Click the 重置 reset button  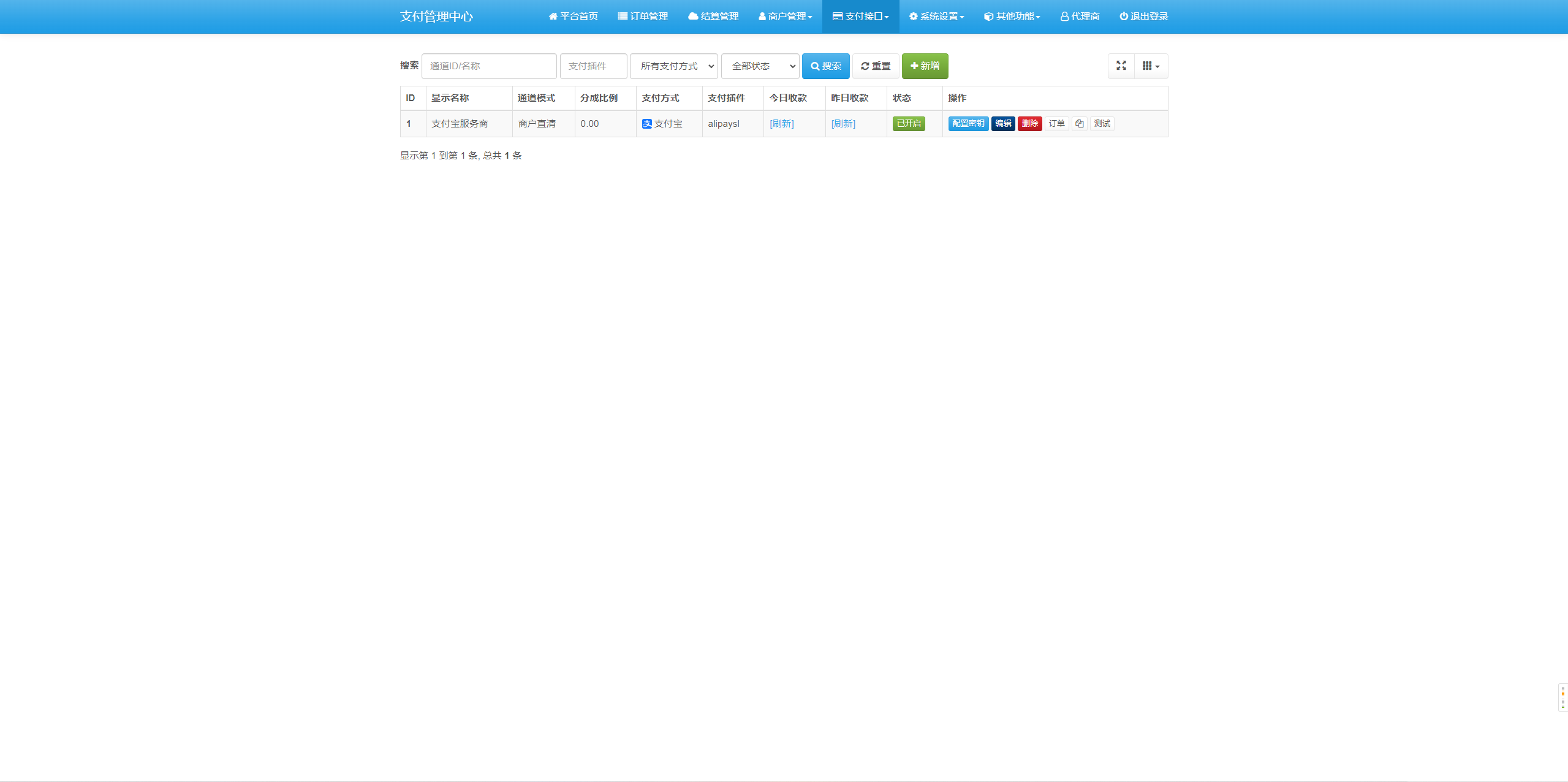[x=875, y=66]
